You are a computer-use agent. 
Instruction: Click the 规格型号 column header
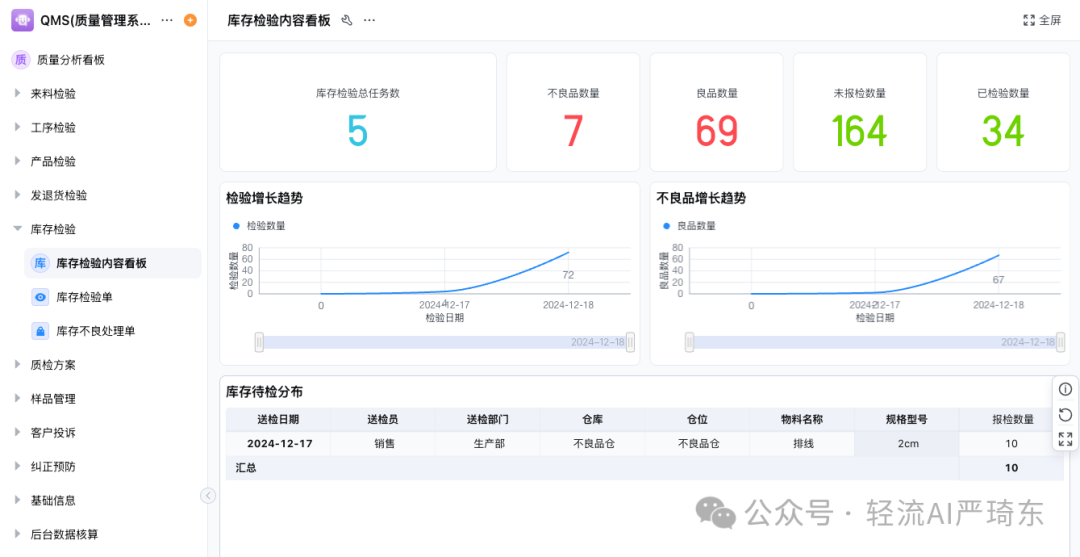coord(906,419)
